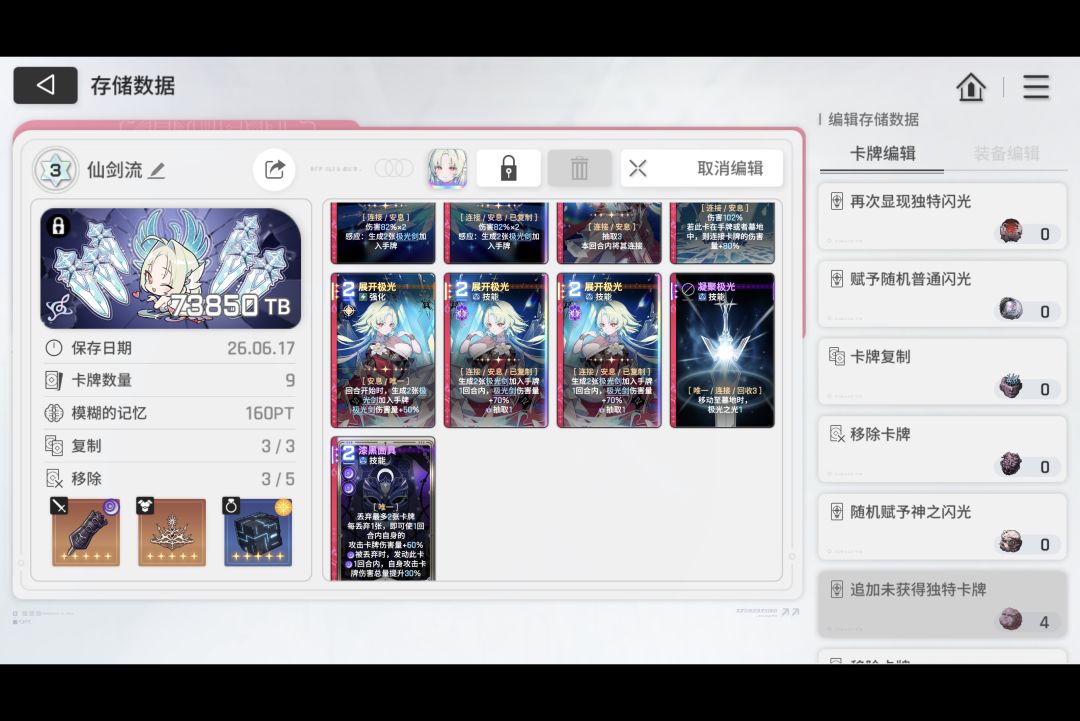Edit the 仙剑流 name with pencil icon
The height and width of the screenshot is (721, 1080).
(x=157, y=170)
